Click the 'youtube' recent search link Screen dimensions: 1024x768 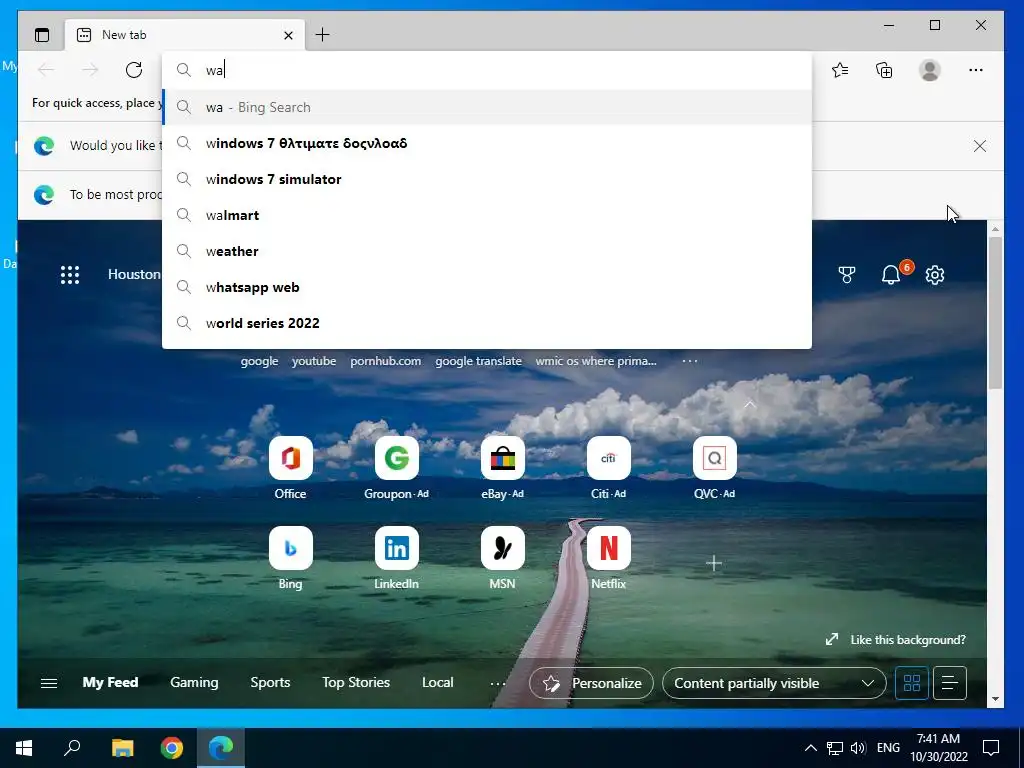[x=314, y=361]
